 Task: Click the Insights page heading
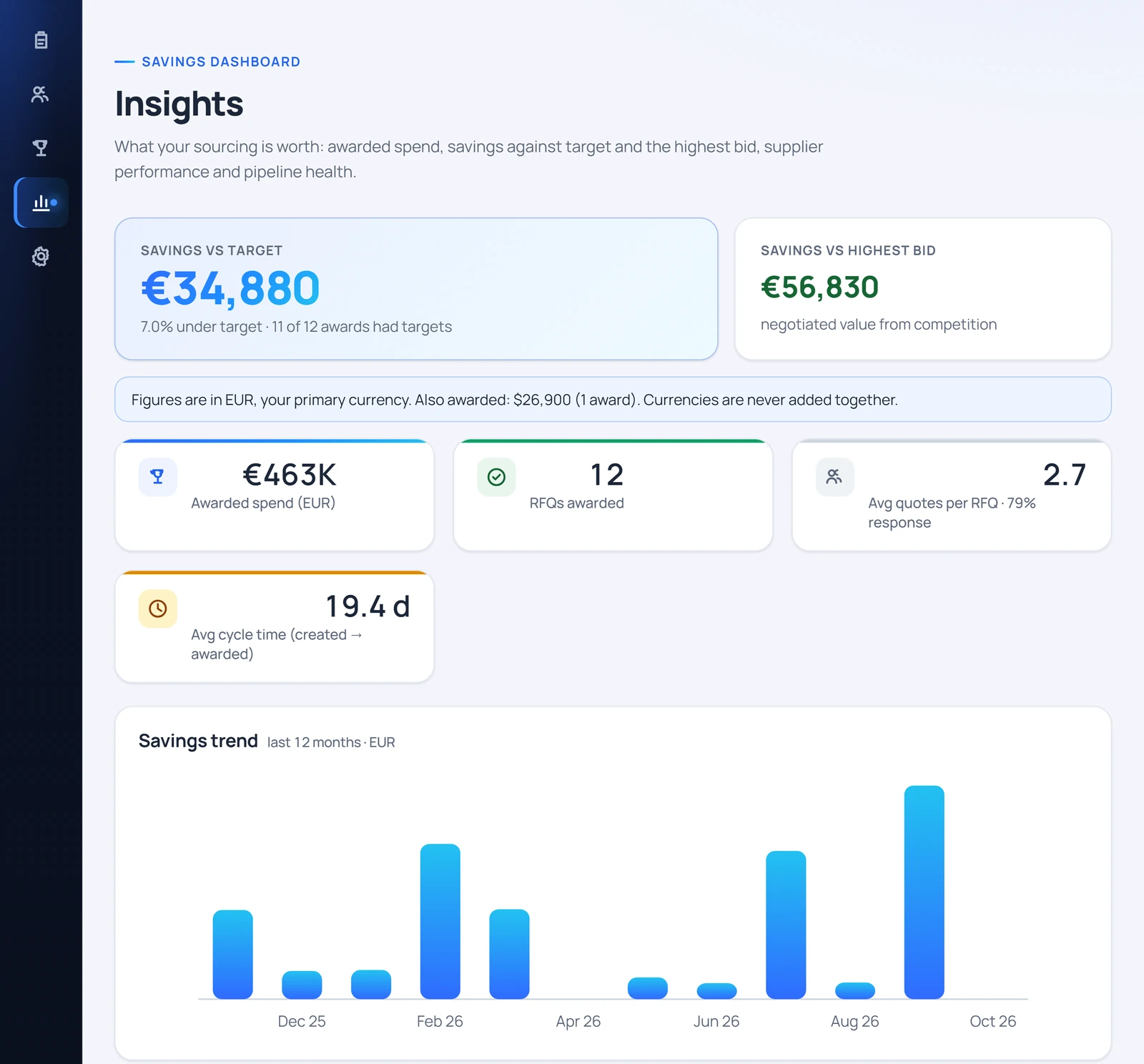tap(179, 104)
